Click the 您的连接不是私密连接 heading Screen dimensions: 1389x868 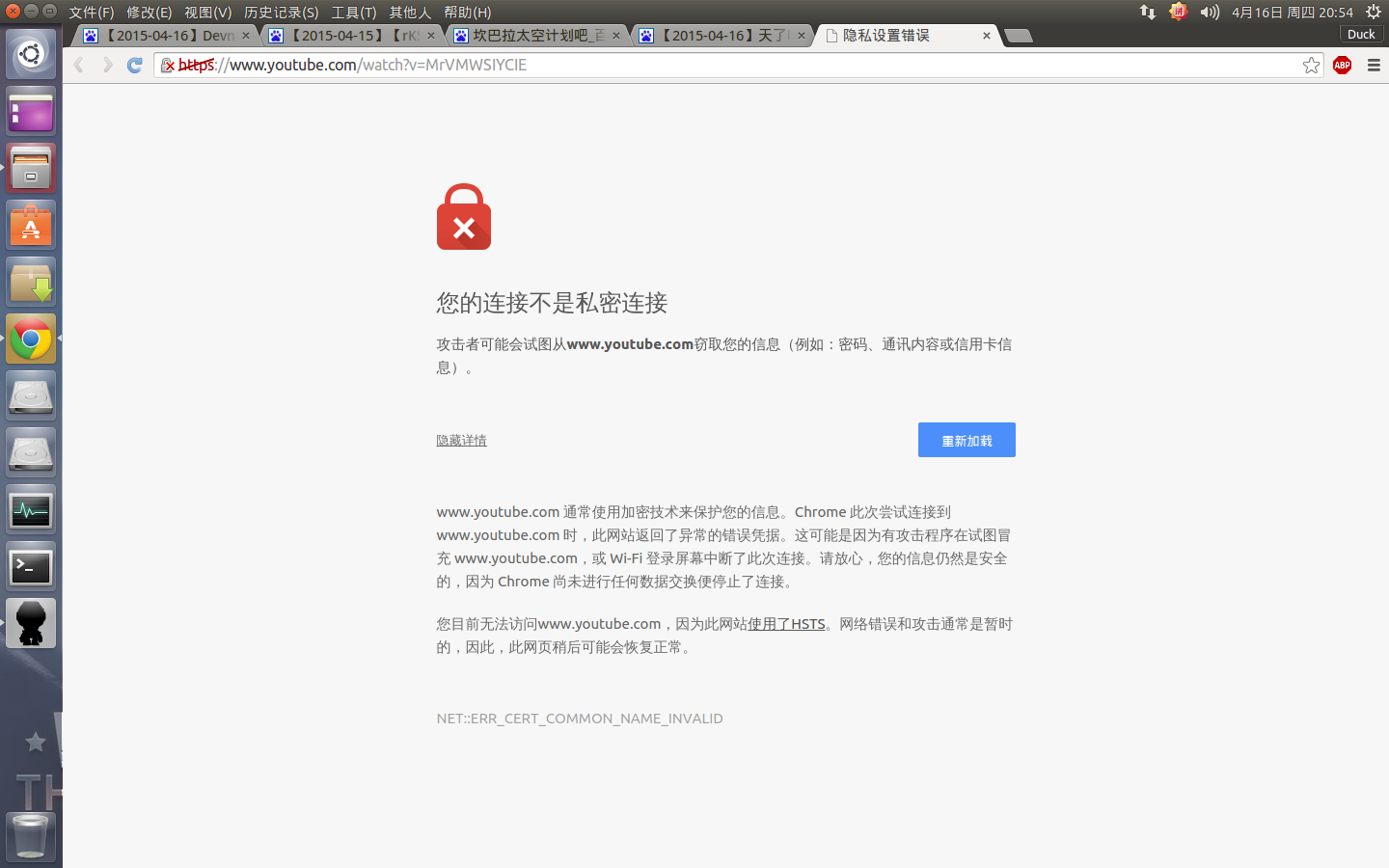[x=552, y=303]
